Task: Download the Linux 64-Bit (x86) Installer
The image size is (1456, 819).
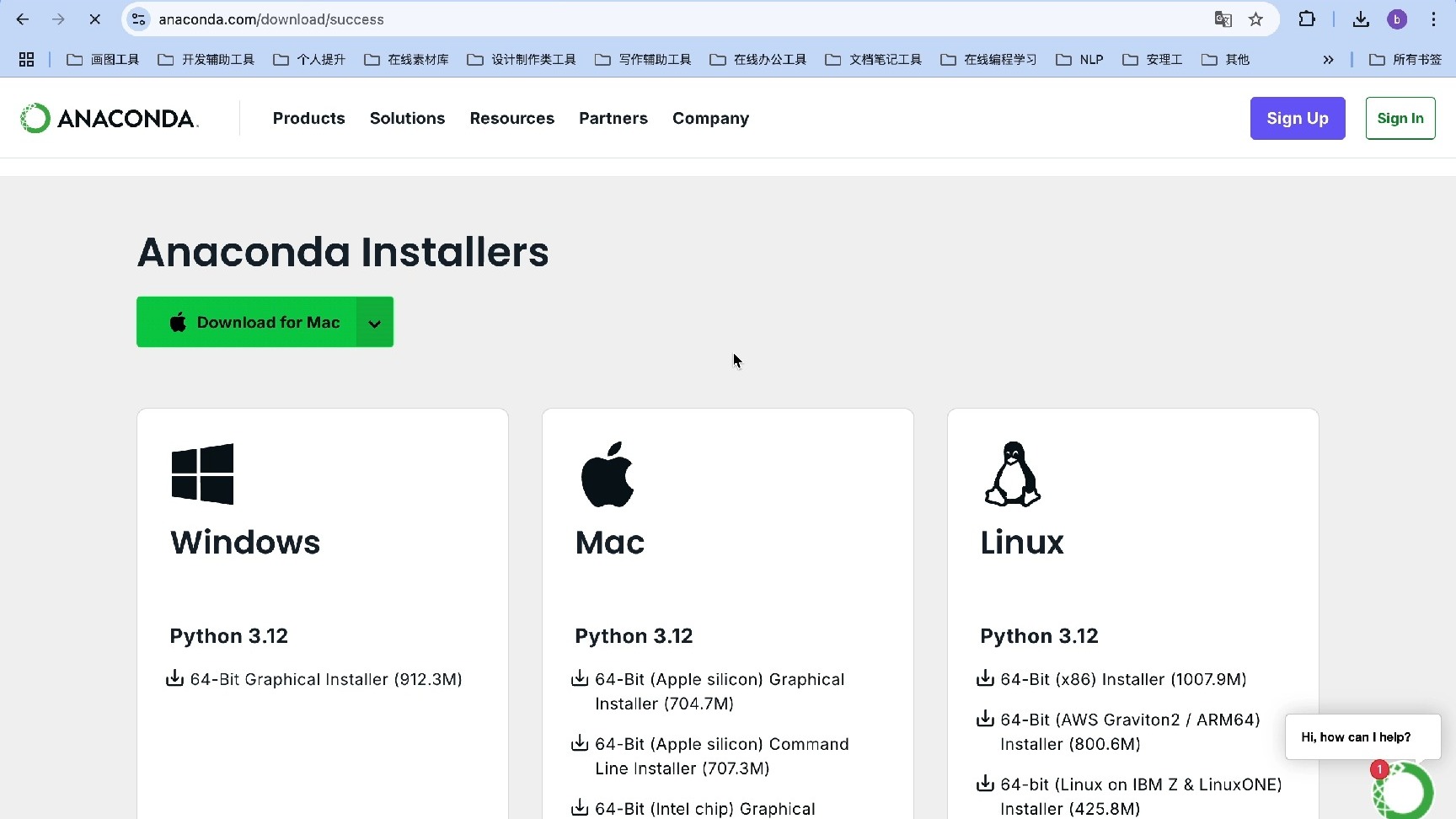Action: coord(1122,679)
